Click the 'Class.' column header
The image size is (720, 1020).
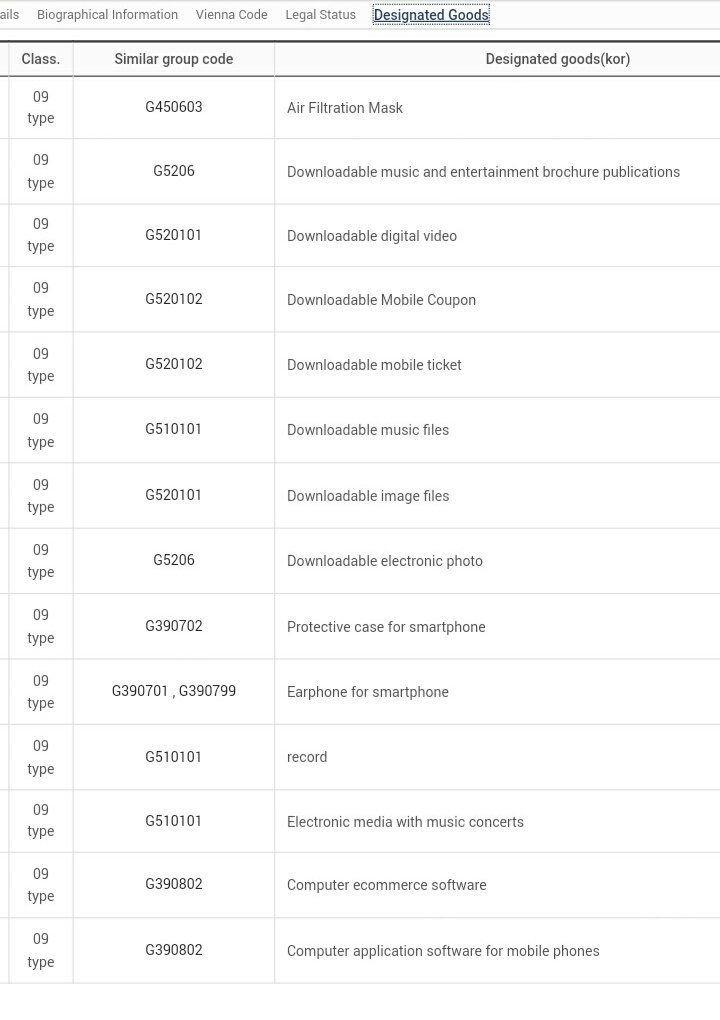click(x=40, y=59)
